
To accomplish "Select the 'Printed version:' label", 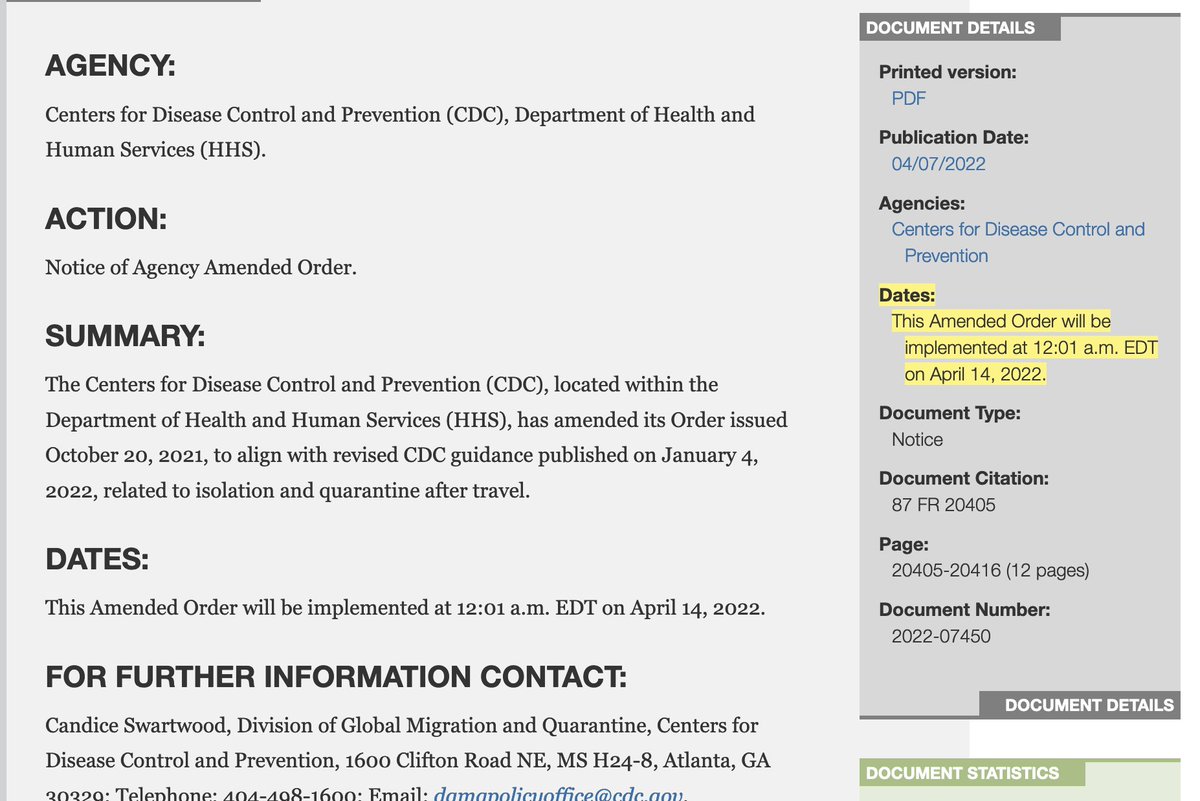I will click(947, 72).
